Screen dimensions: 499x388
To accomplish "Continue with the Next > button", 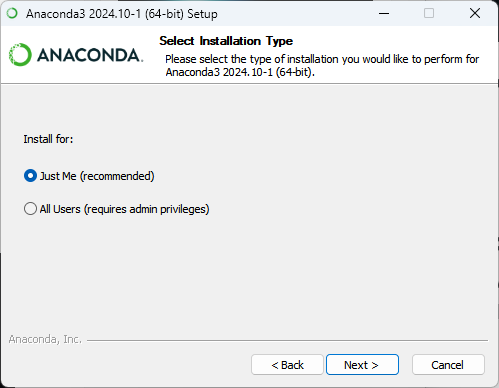I will tap(362, 365).
